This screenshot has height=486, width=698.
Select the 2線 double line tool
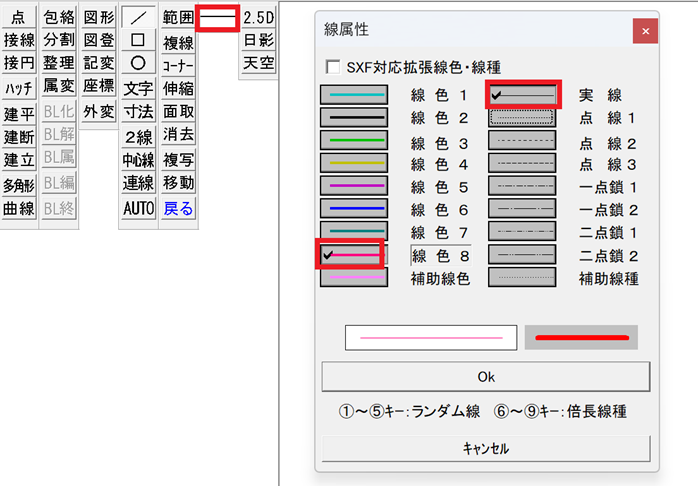(x=138, y=137)
